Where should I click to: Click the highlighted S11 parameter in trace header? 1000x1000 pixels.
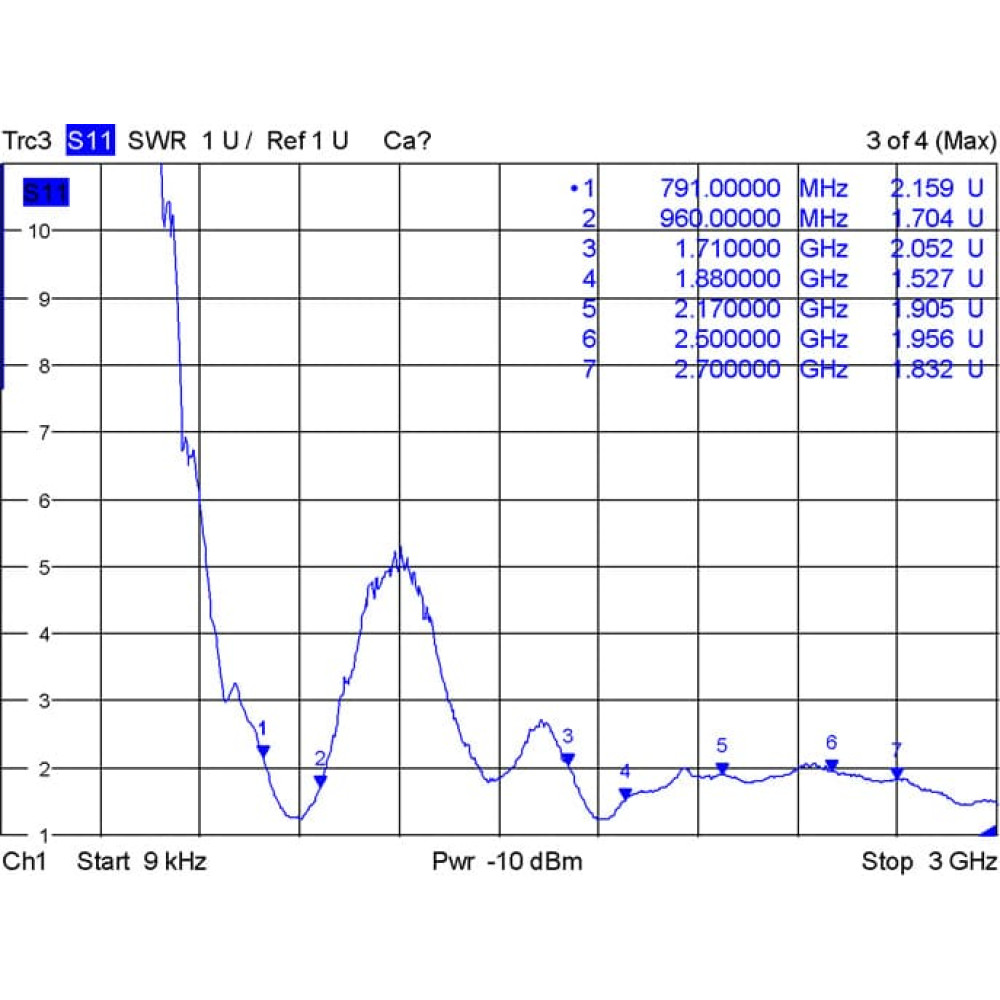pyautogui.click(x=91, y=140)
